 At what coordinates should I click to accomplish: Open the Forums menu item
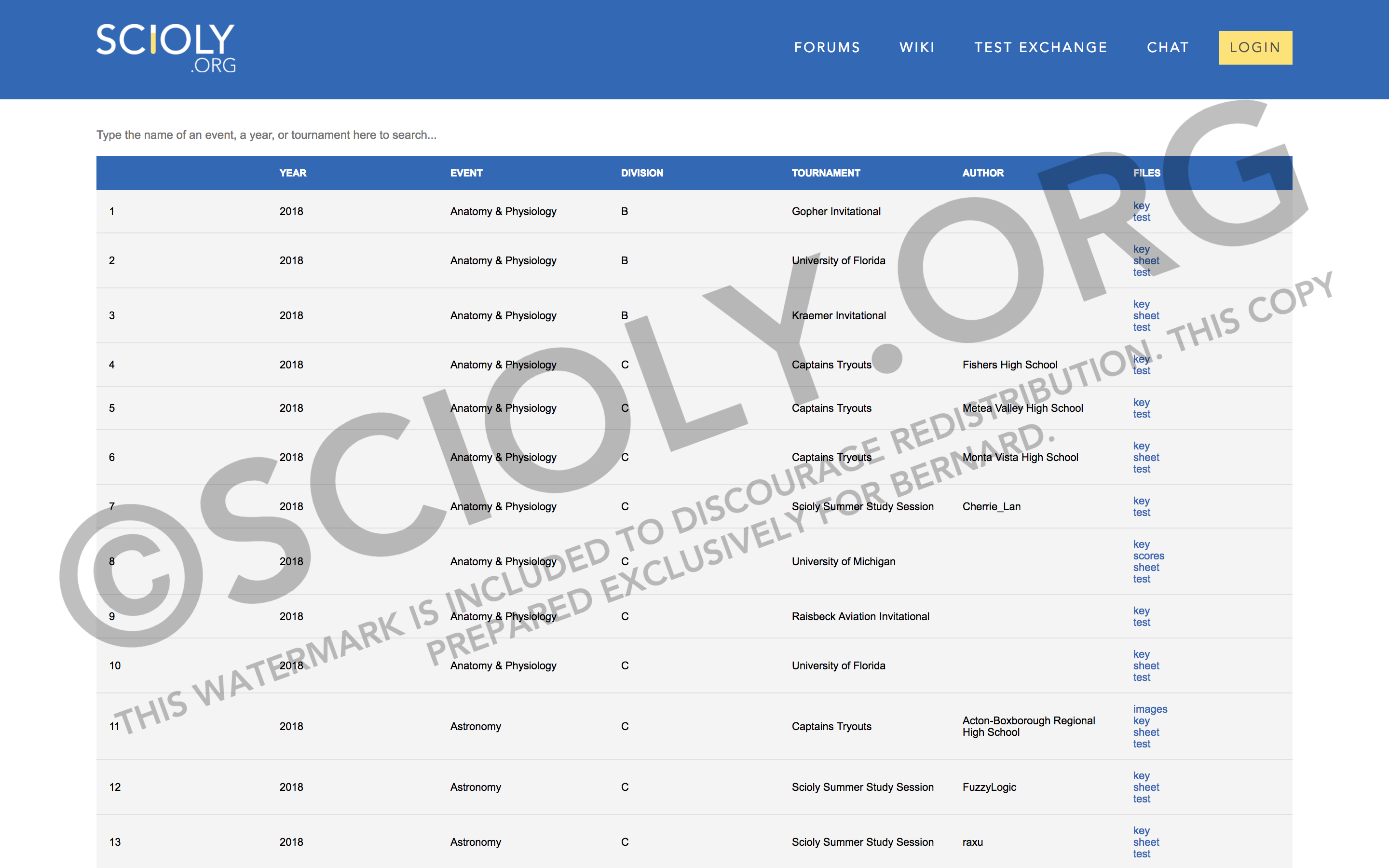(x=827, y=48)
